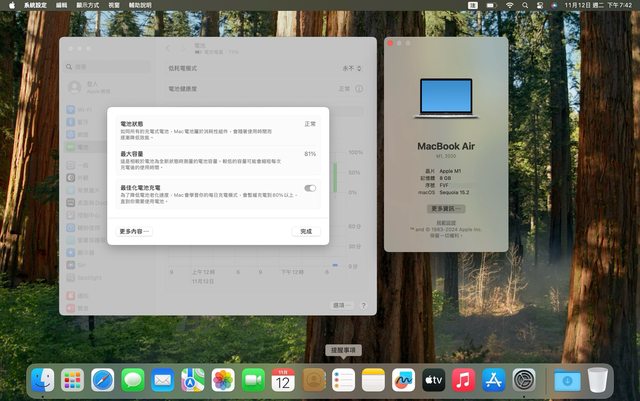The image size is (640, 401).
Task: Open the 選項 button in battery pane
Action: (x=341, y=305)
